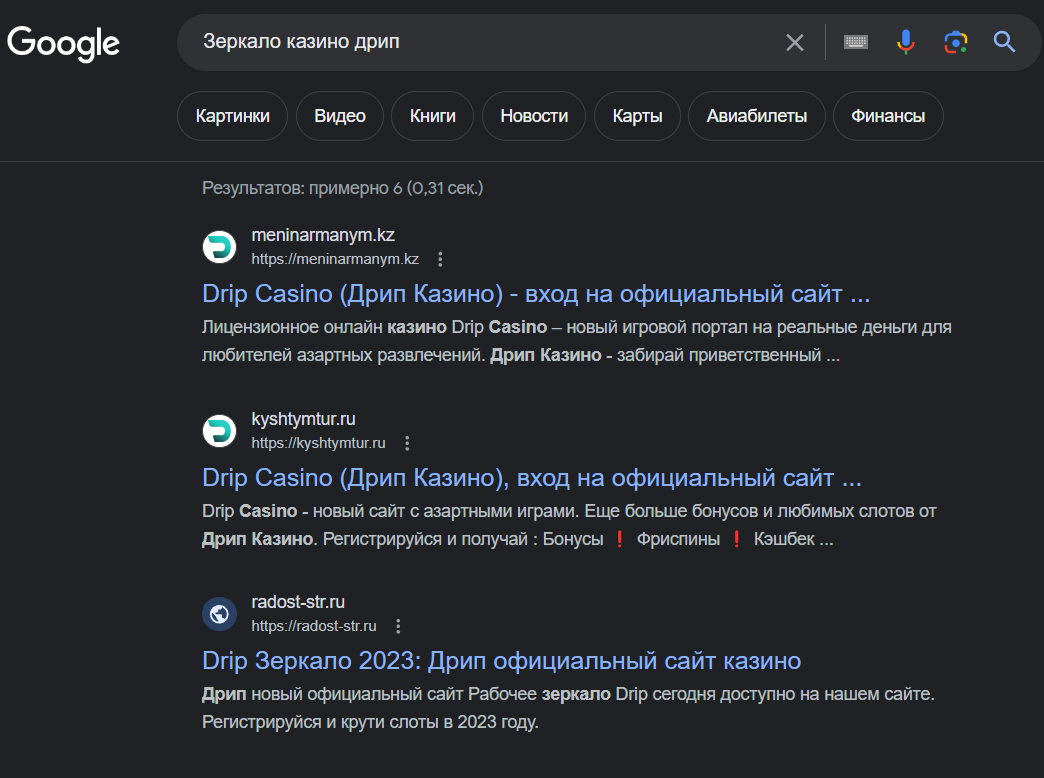
Task: Click the https://meninarmanym.kz URL
Action: (x=335, y=259)
